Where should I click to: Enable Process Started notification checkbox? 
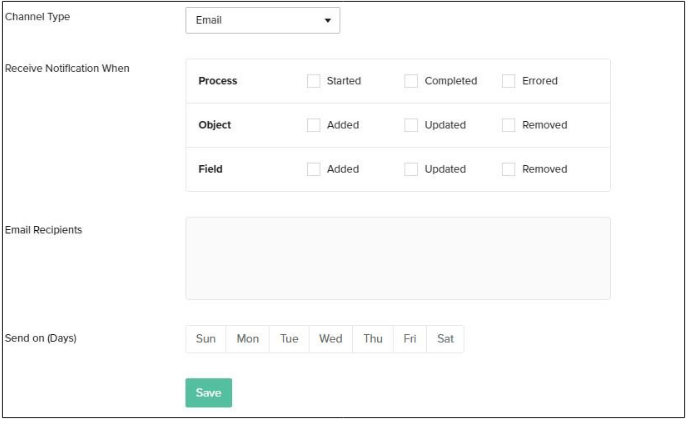[314, 81]
